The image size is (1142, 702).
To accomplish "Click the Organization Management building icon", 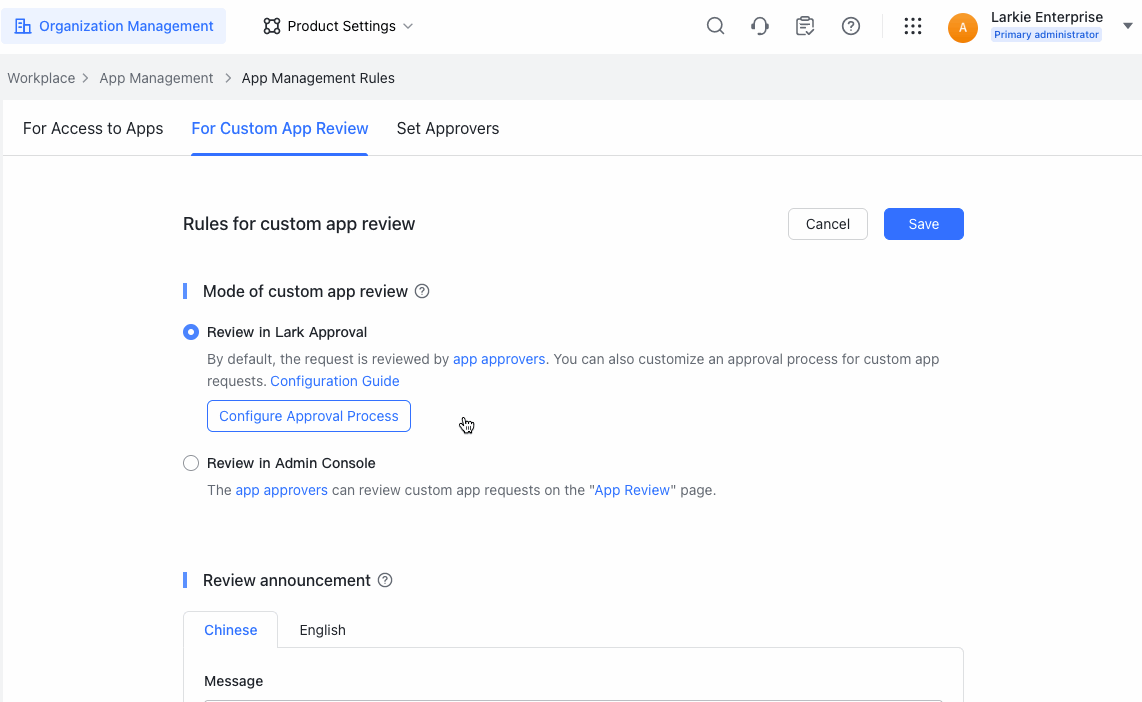I will click(x=23, y=26).
